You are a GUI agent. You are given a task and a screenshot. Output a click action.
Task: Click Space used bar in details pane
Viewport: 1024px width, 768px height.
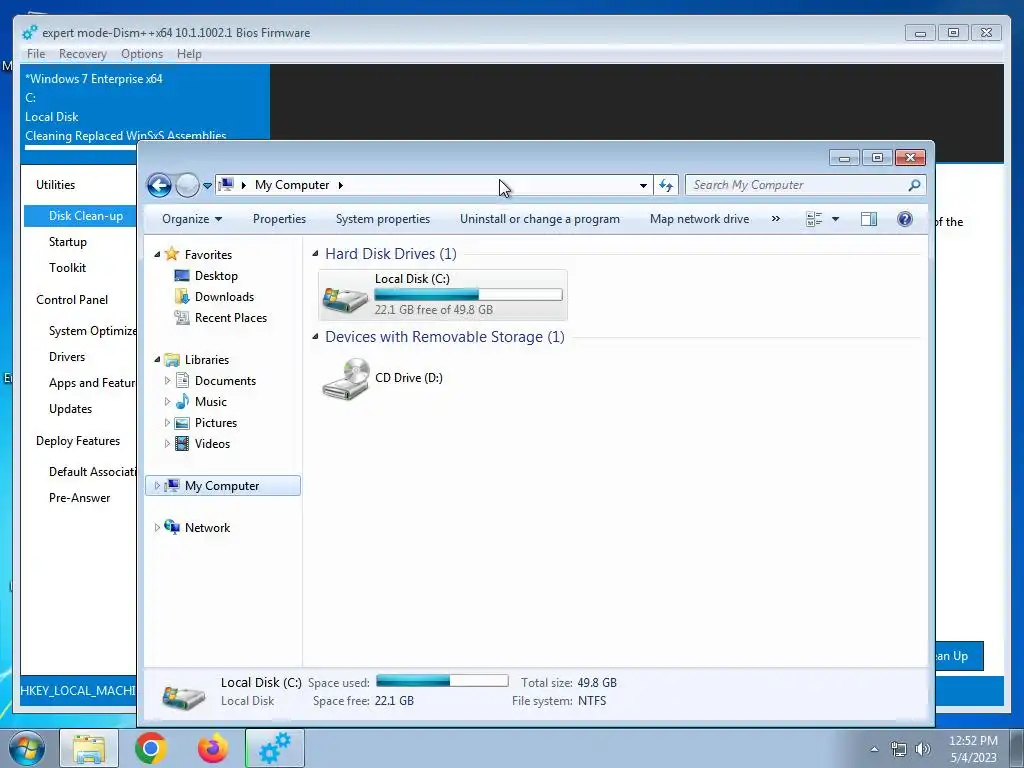click(442, 681)
